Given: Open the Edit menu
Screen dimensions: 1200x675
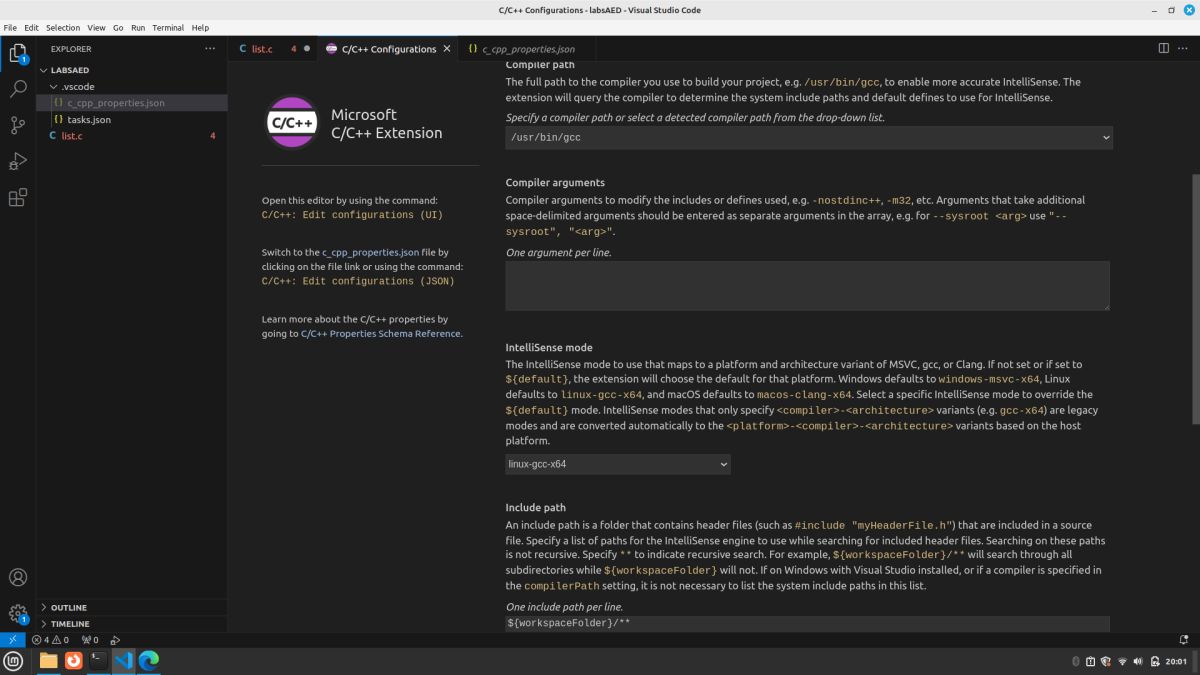Looking at the screenshot, I should pos(32,28).
